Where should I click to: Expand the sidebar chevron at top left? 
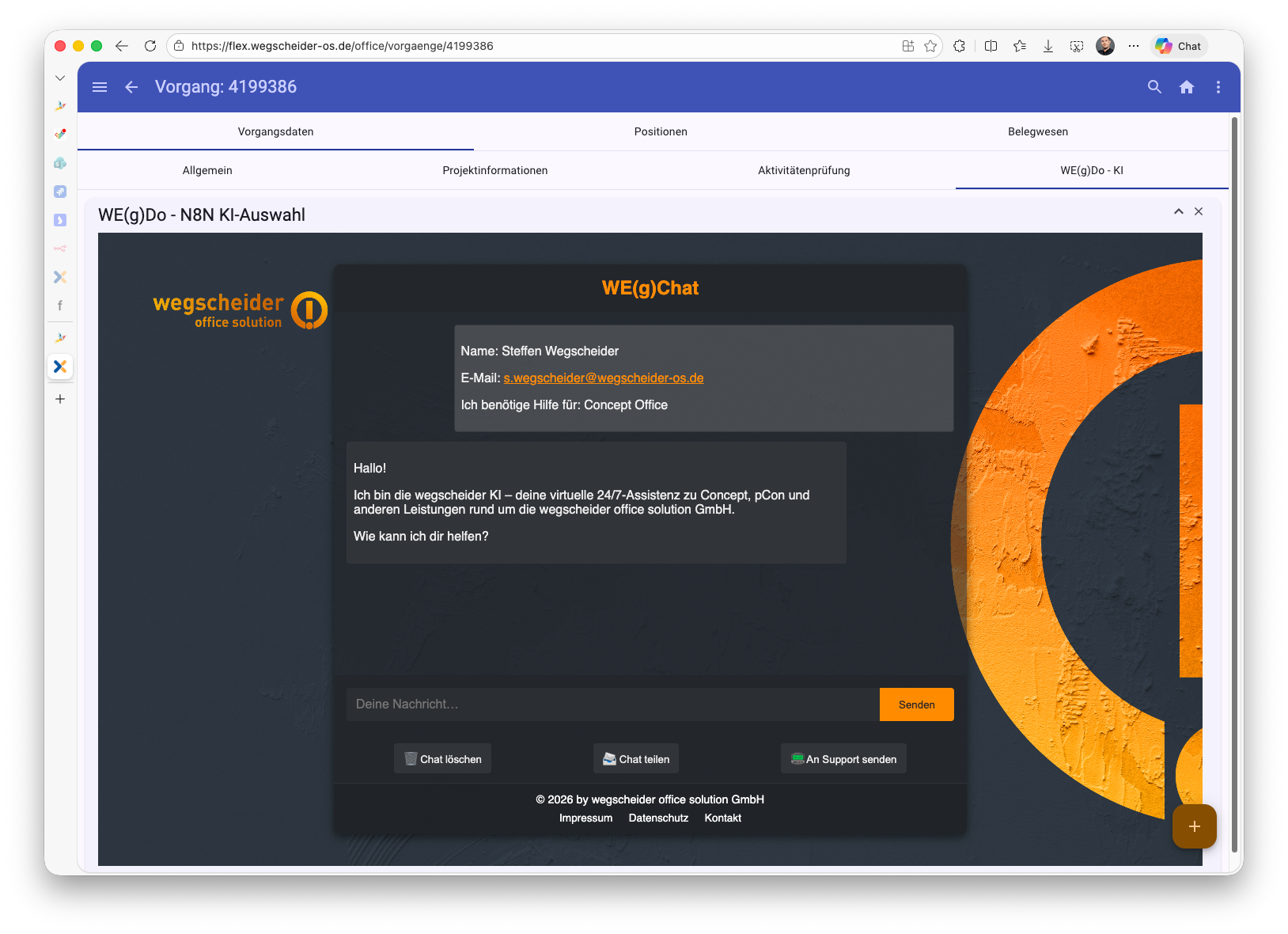click(x=60, y=78)
